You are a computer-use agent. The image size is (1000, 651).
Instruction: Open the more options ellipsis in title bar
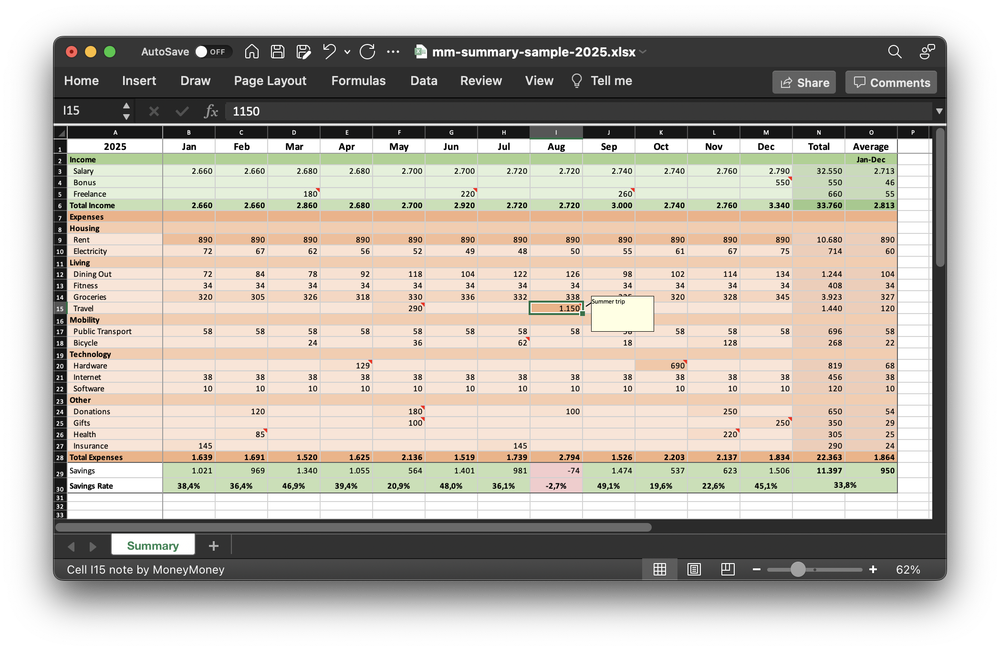pos(393,51)
